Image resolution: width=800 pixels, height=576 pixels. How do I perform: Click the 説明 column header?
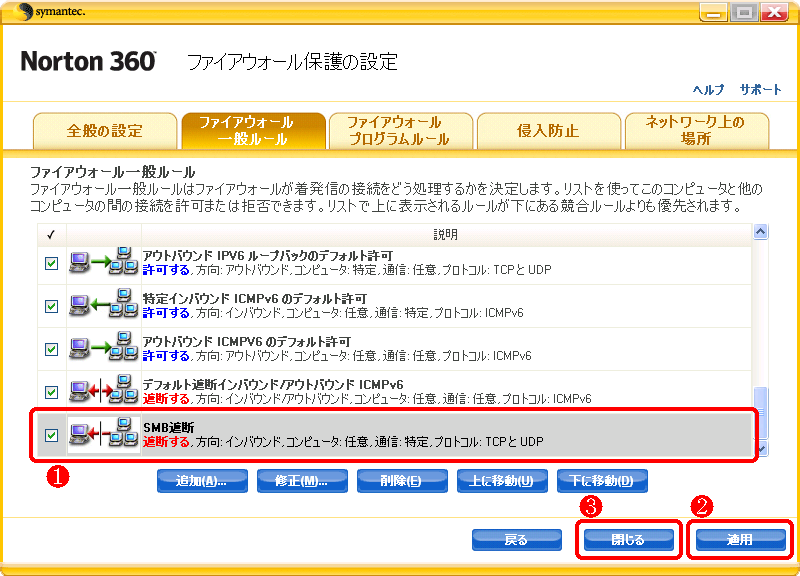[x=448, y=233]
